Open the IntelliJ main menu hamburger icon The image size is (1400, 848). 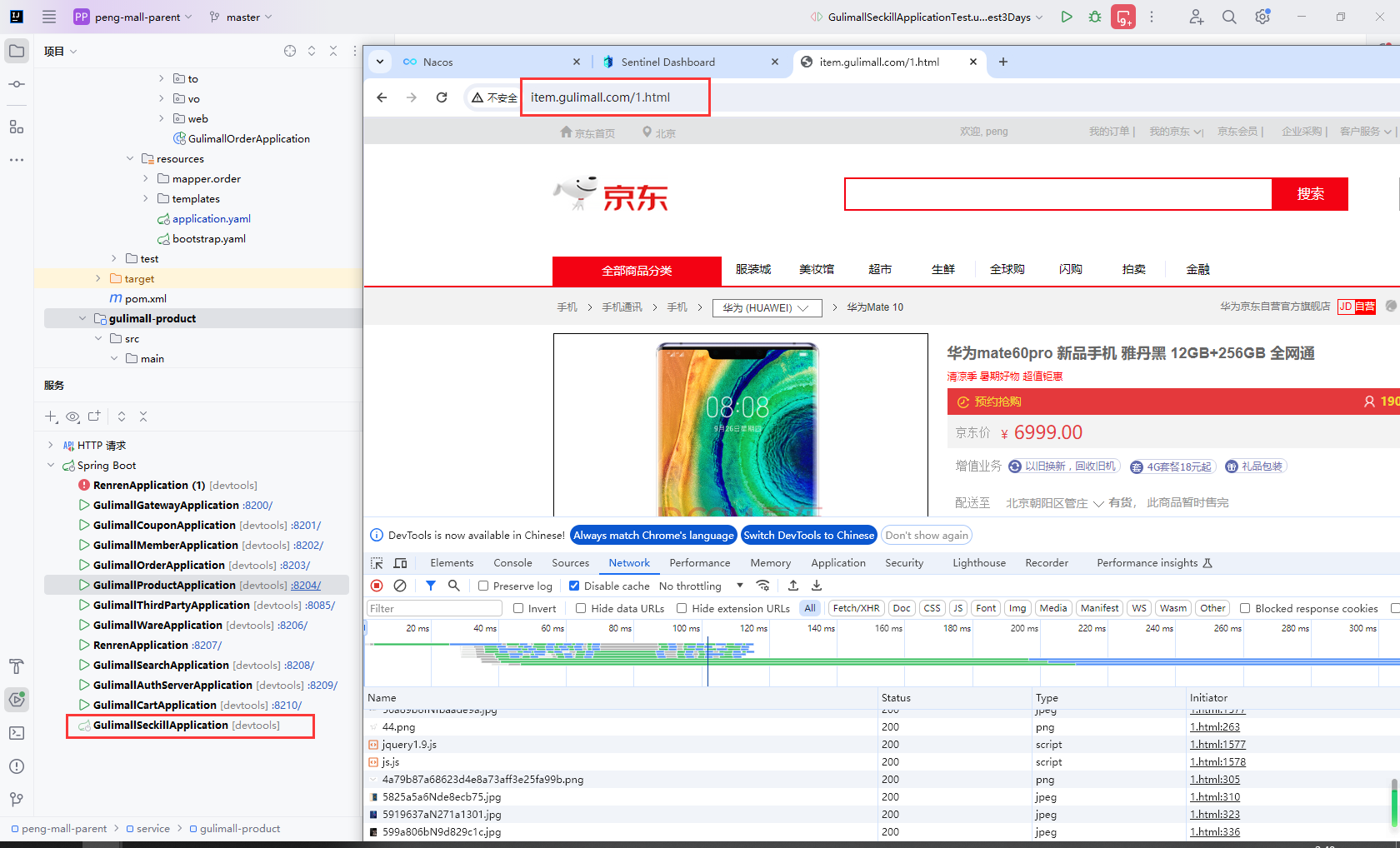pos(49,17)
